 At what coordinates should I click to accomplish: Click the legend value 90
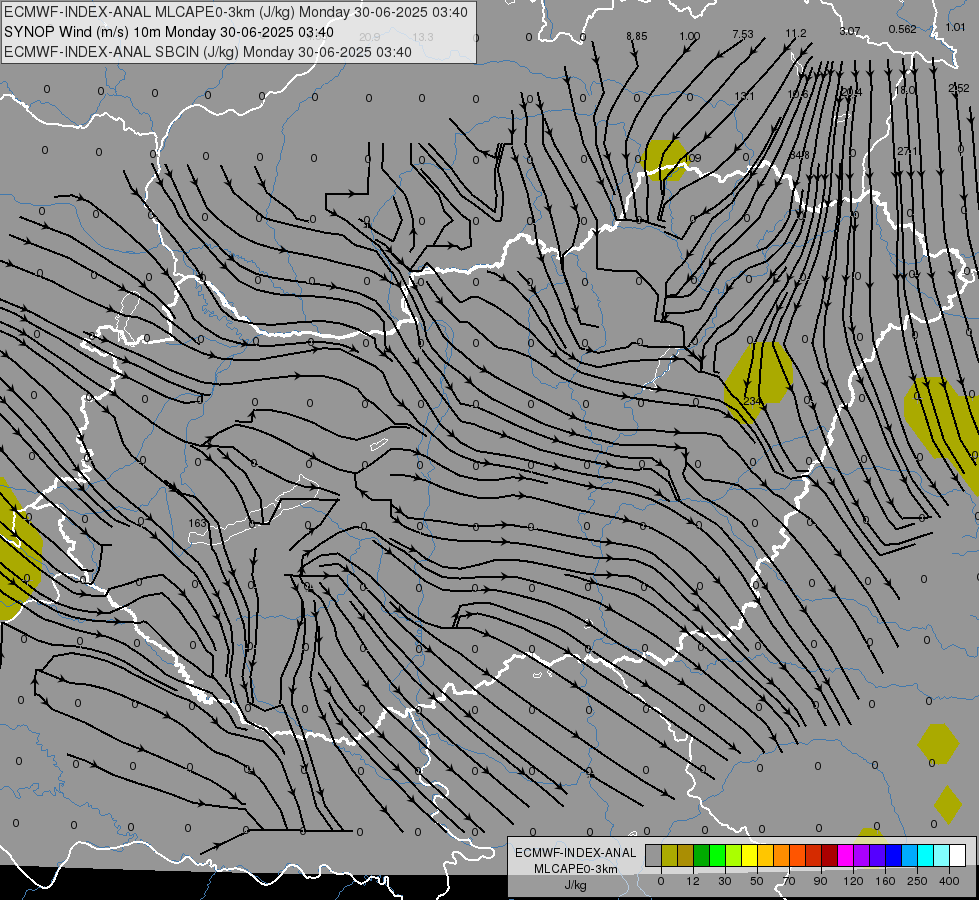pos(820,881)
